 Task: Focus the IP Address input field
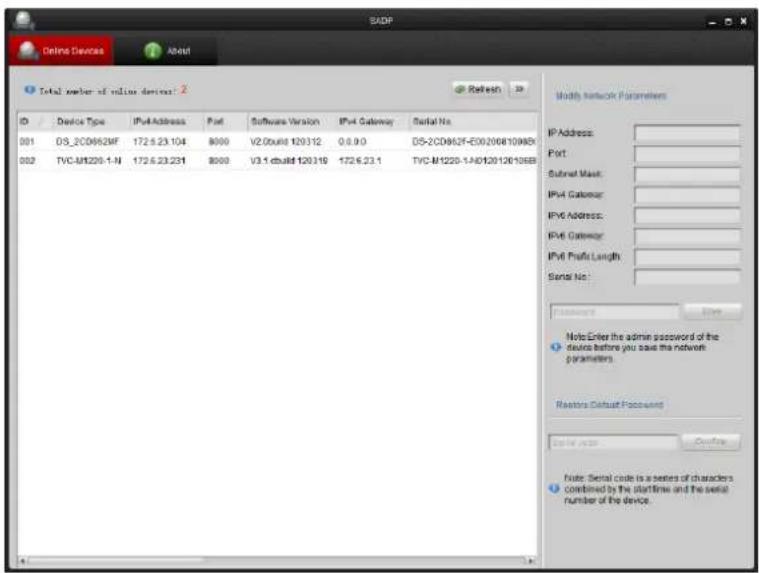point(687,133)
